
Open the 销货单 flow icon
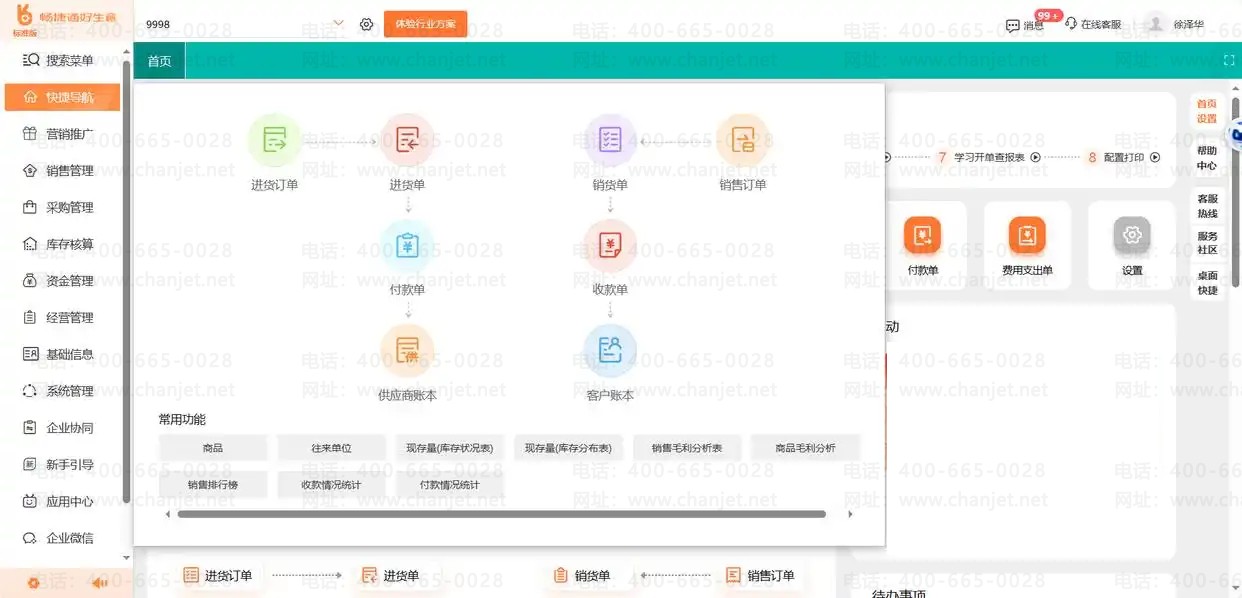[610, 141]
